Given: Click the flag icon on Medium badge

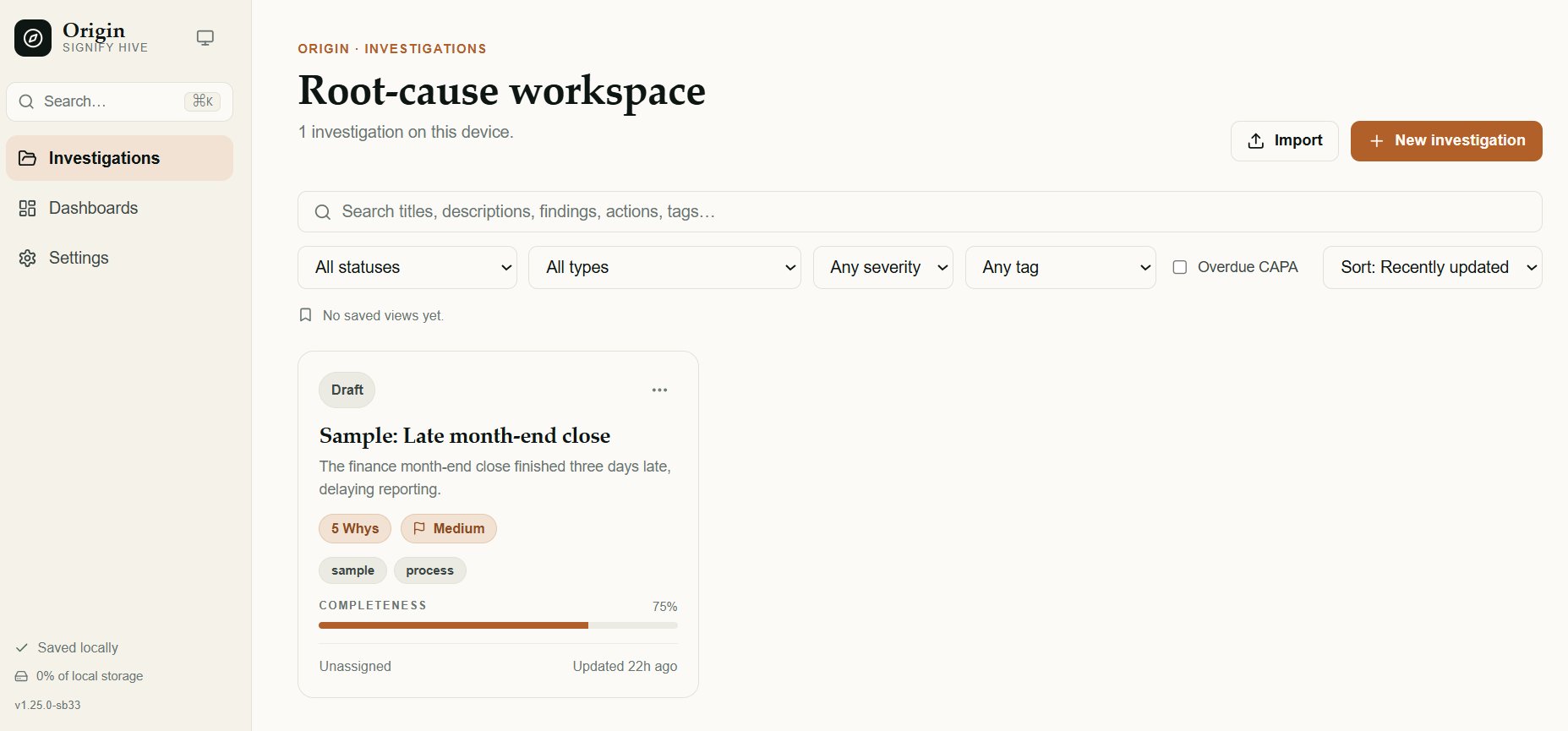Looking at the screenshot, I should tap(419, 528).
